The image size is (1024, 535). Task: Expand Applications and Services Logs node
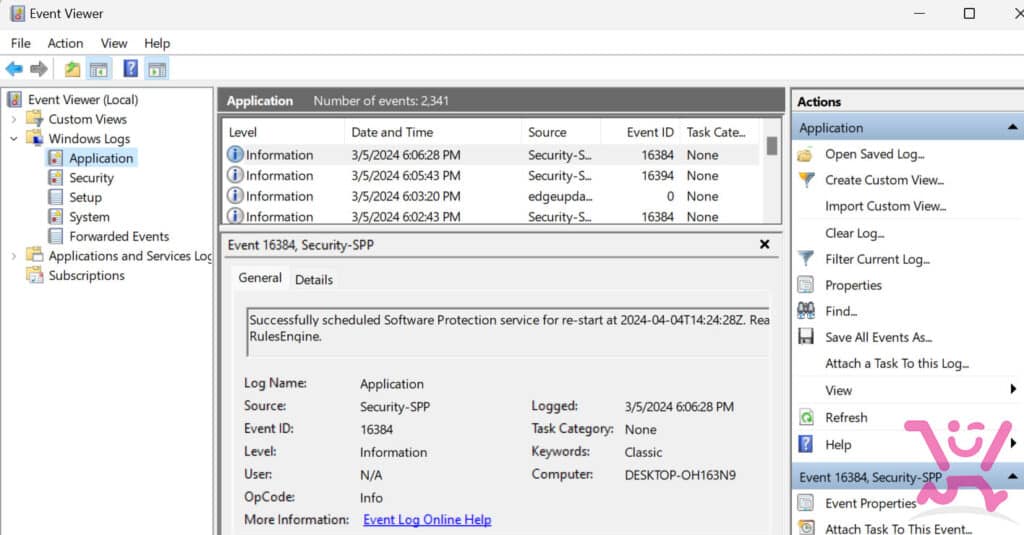pos(14,256)
